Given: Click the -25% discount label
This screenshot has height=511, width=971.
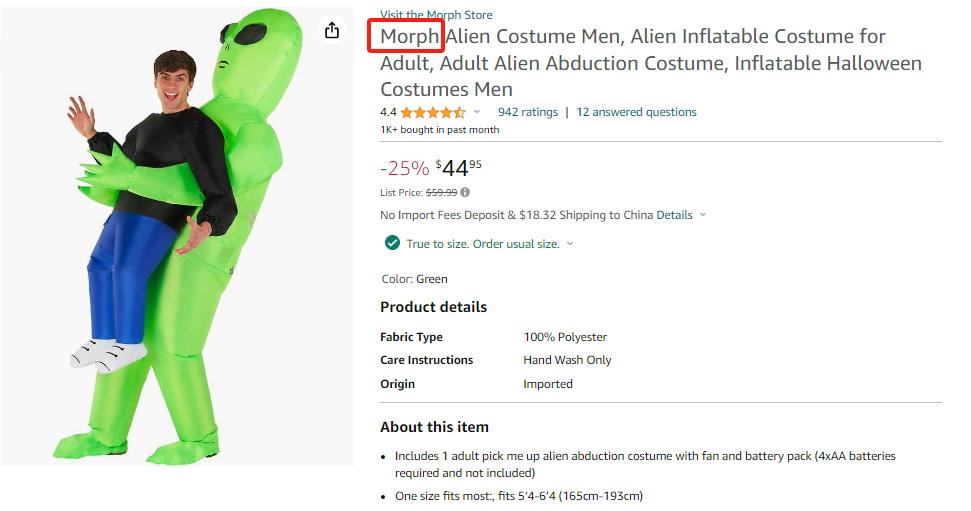Looking at the screenshot, I should (404, 168).
